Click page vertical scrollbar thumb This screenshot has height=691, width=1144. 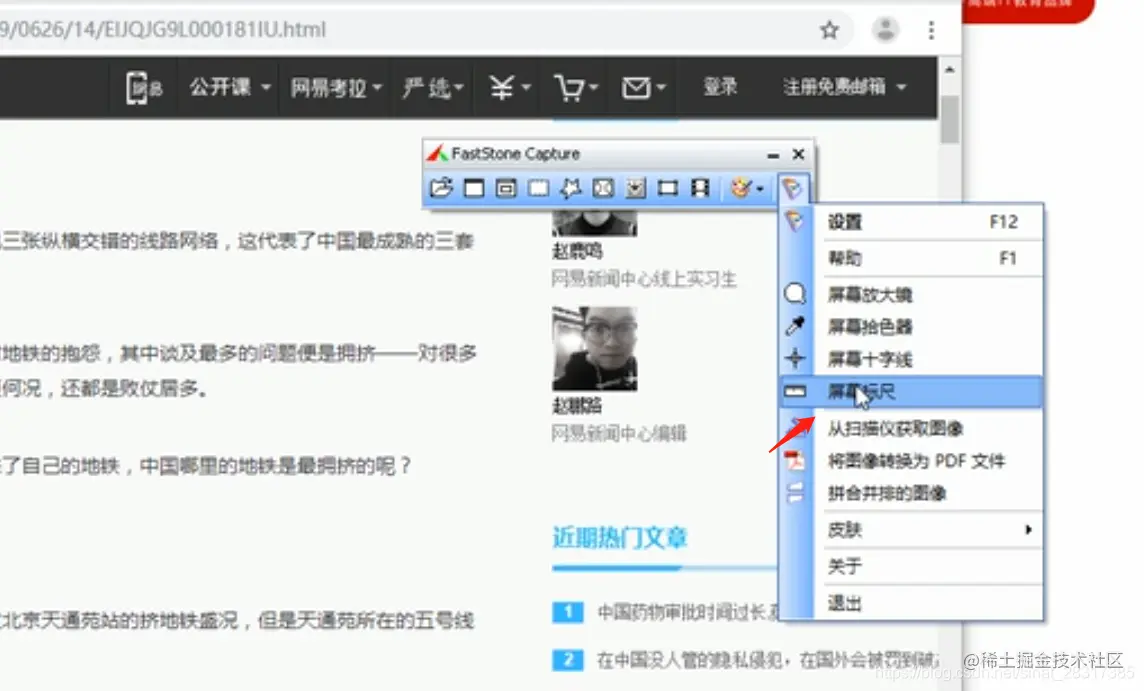point(949,119)
